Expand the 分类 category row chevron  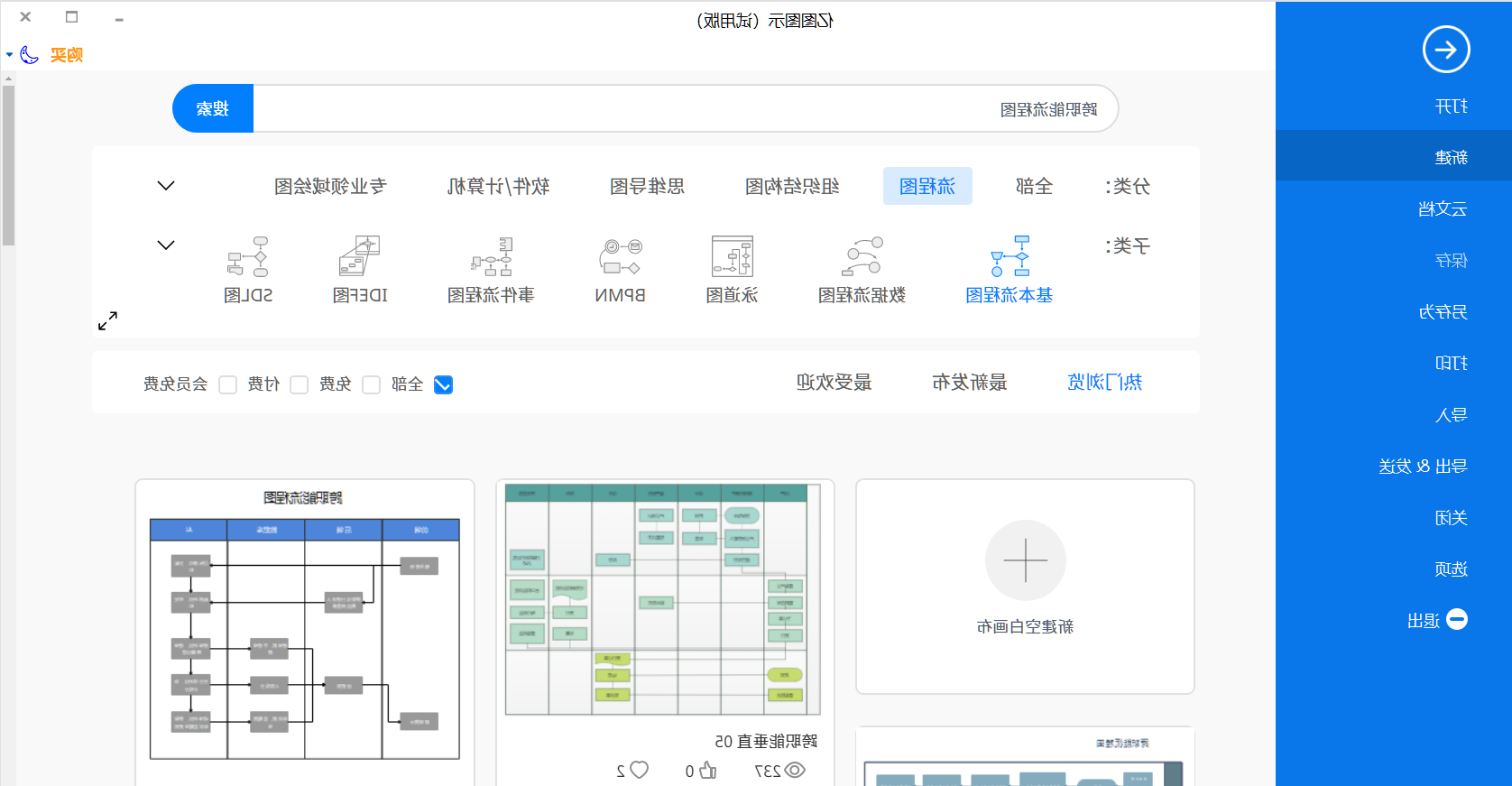[166, 186]
